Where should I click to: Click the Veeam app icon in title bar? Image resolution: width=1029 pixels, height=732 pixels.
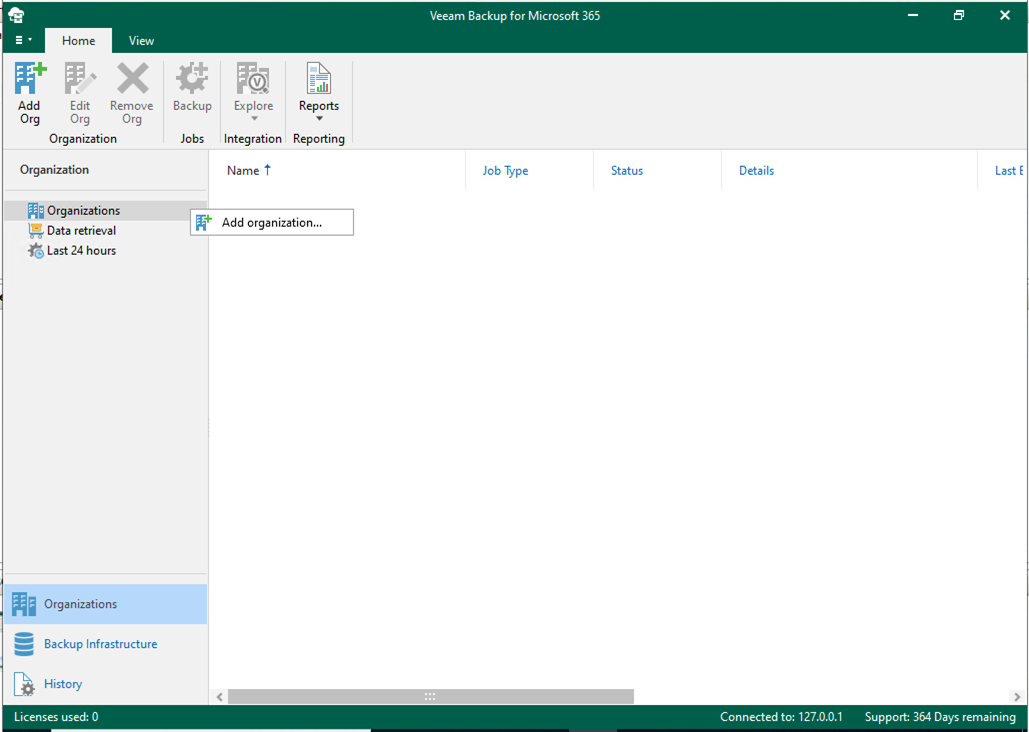[x=16, y=15]
